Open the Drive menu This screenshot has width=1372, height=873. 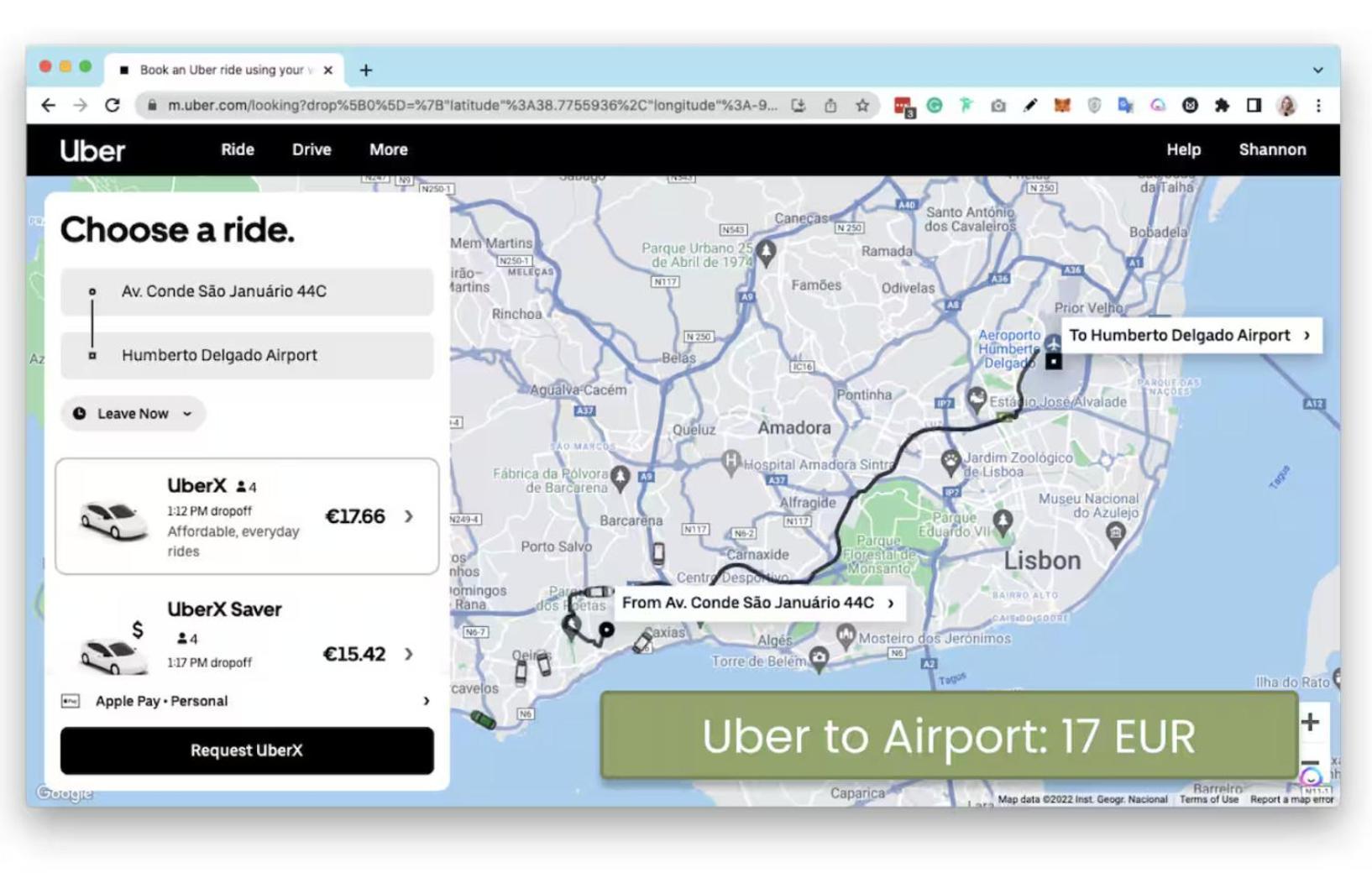312,149
